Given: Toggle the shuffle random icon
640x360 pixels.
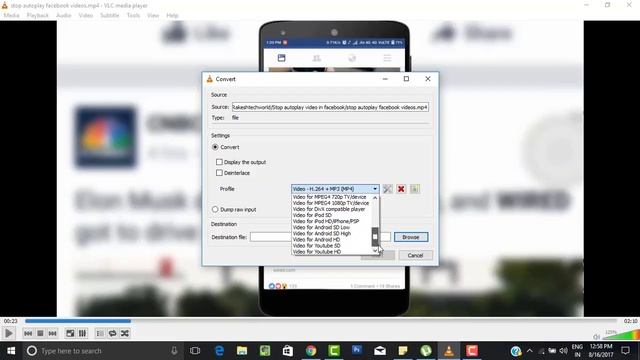Looking at the screenshot, I should (x=125, y=333).
